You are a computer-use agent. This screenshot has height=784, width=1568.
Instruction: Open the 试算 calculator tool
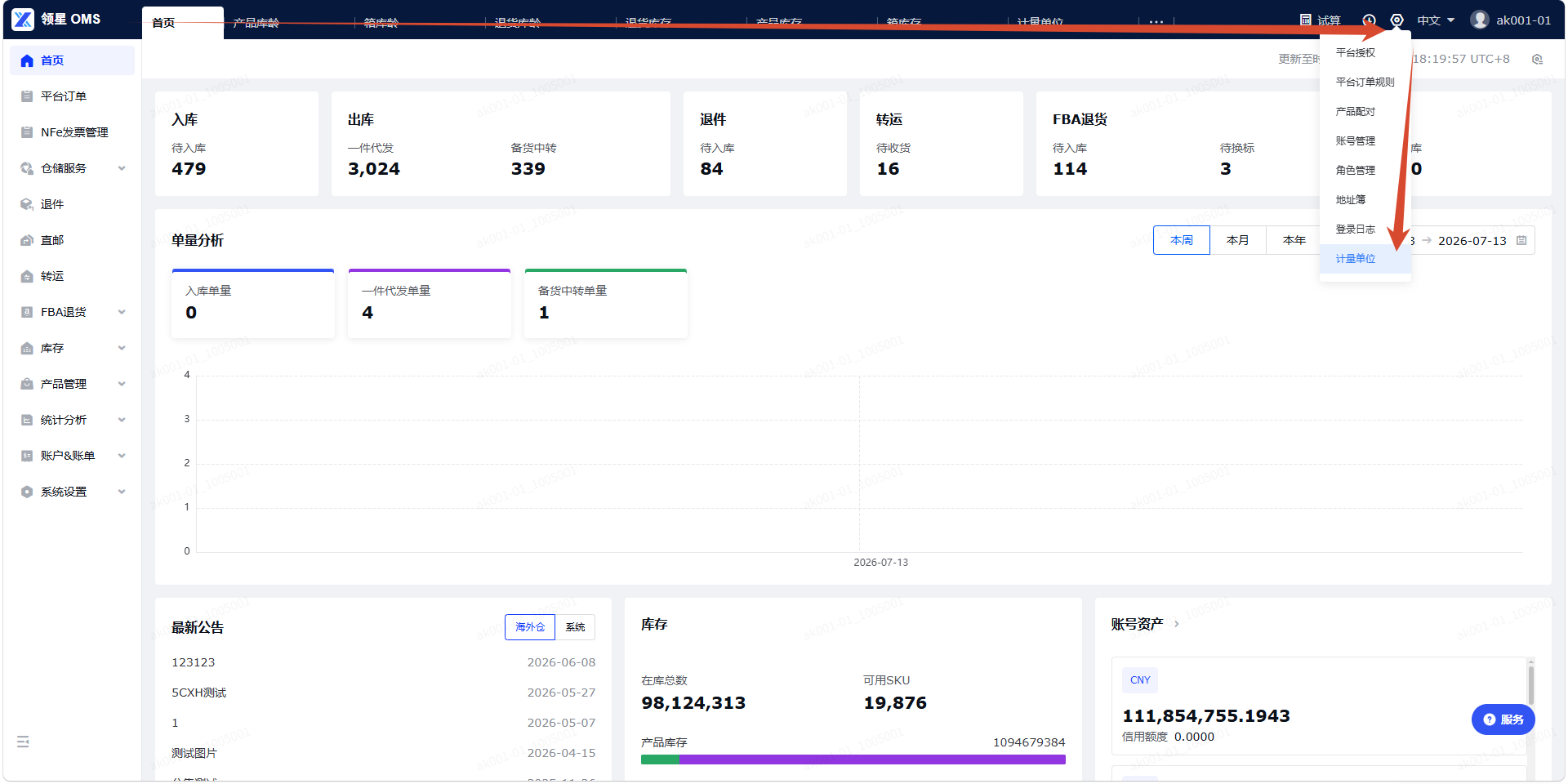(1320, 20)
